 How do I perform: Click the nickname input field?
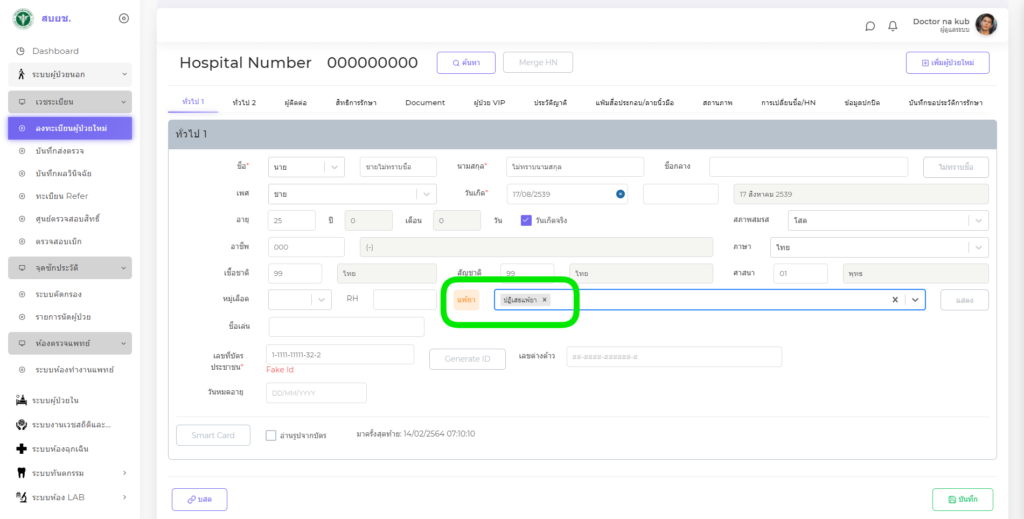click(346, 327)
